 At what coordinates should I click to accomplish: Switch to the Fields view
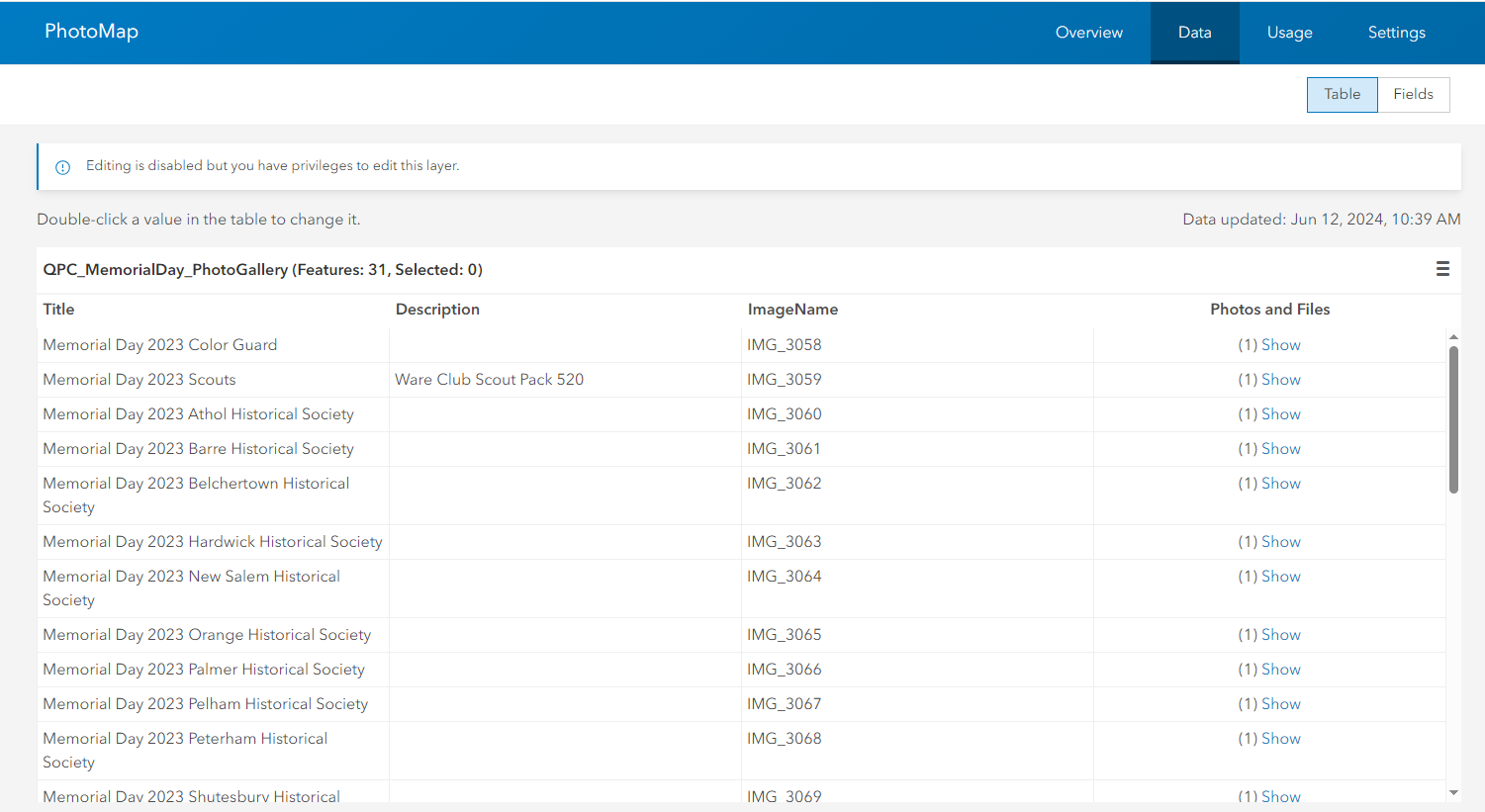point(1414,94)
